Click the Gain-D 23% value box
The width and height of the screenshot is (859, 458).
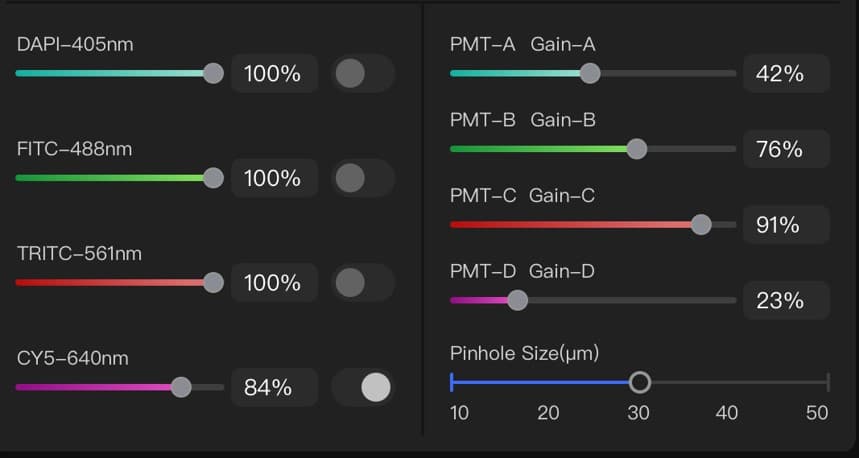point(785,300)
